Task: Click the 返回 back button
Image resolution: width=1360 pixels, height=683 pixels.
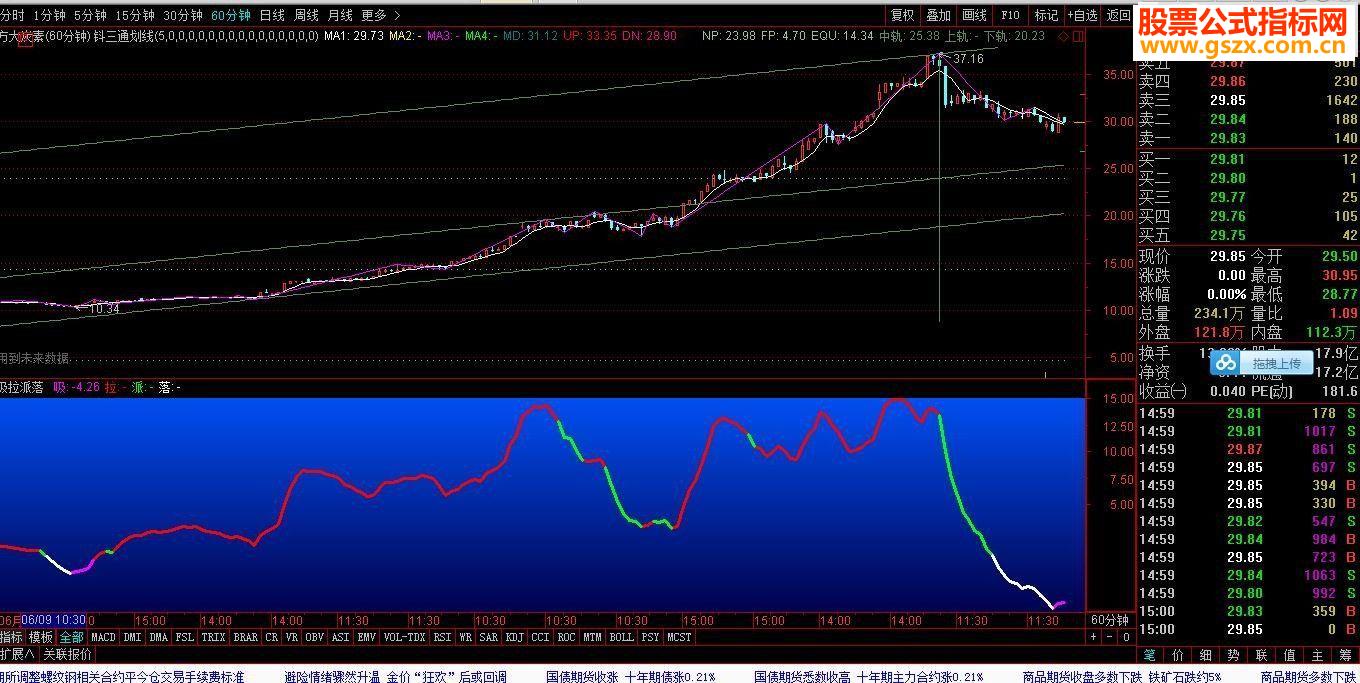Action: [1118, 15]
